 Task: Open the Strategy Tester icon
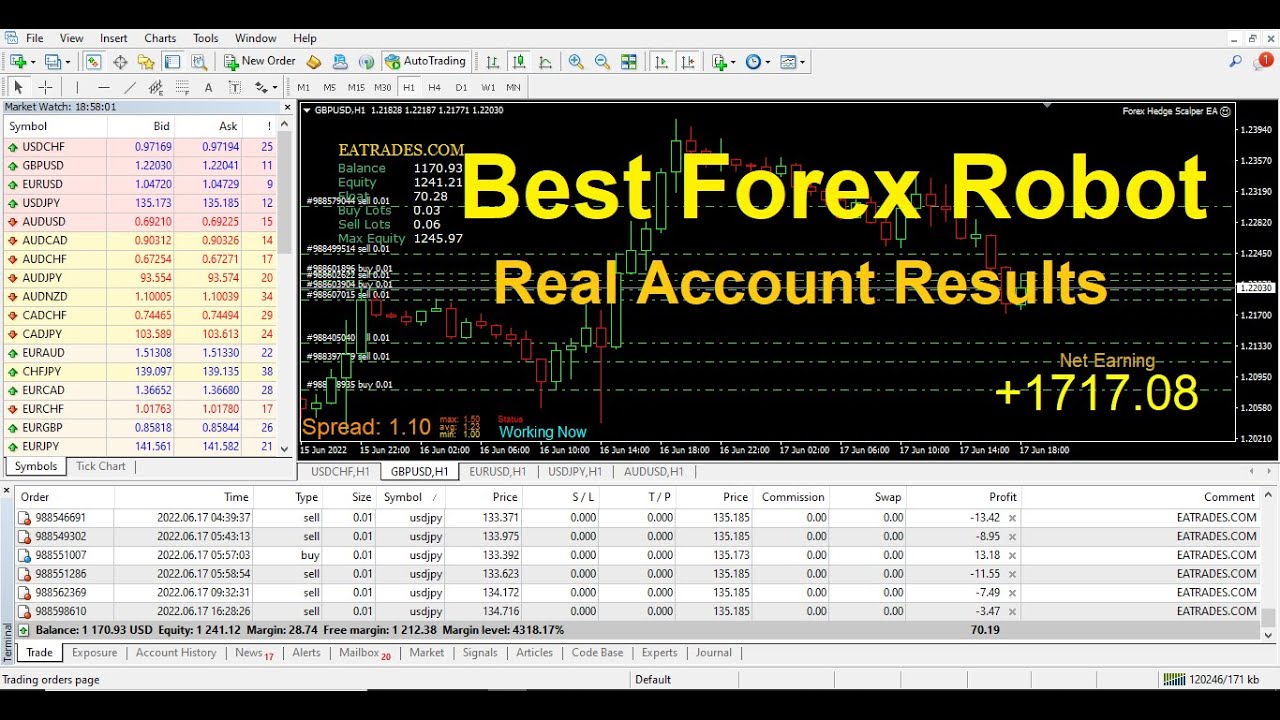tap(199, 61)
